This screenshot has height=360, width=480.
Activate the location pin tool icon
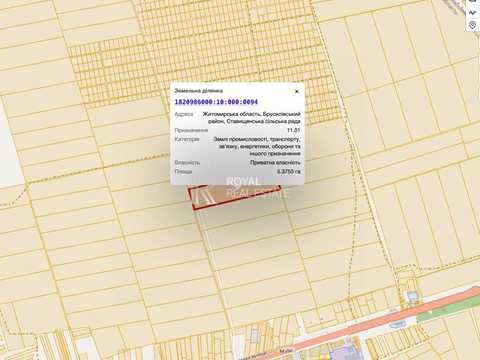(472, 25)
